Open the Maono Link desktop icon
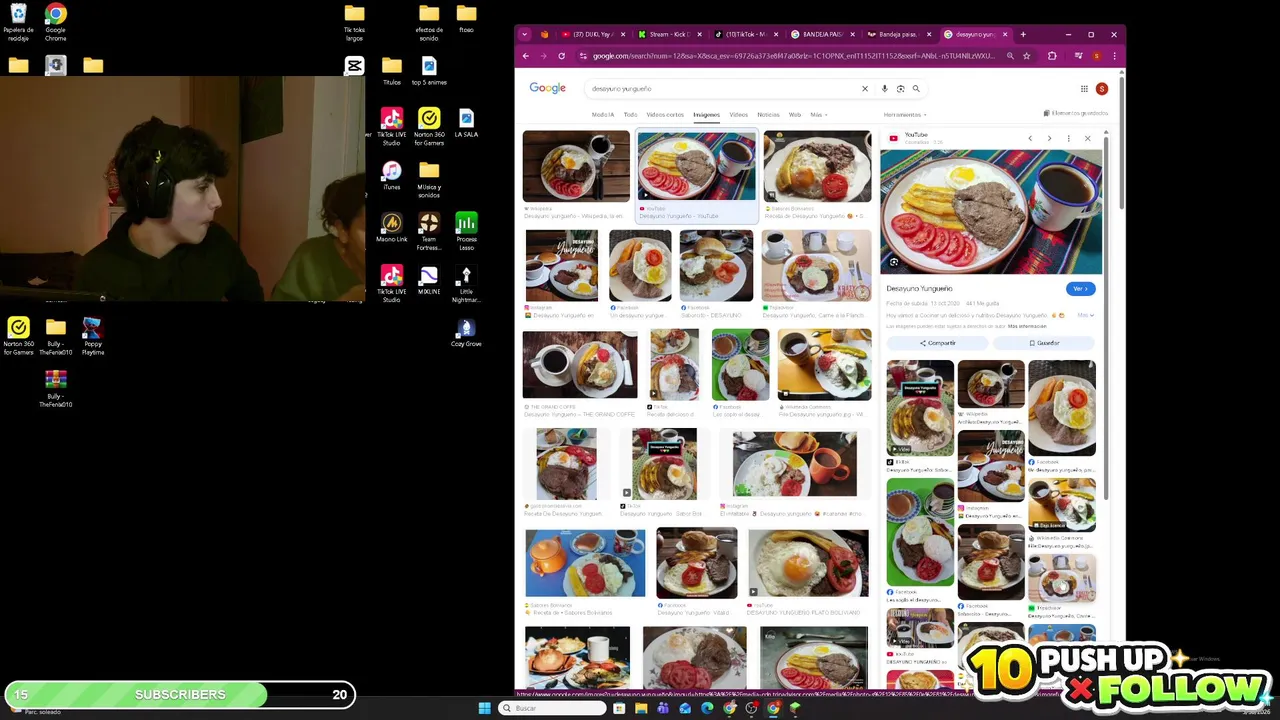This screenshot has width=1280, height=720. point(391,228)
